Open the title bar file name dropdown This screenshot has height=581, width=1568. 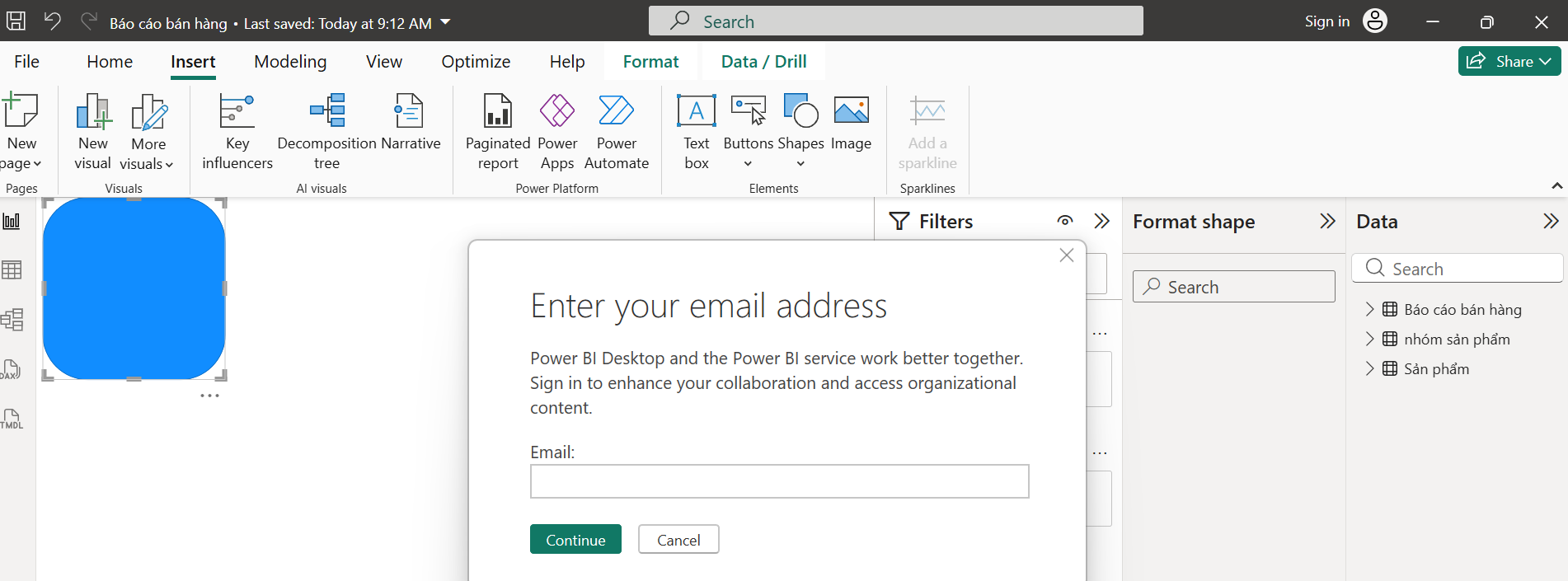(x=445, y=22)
